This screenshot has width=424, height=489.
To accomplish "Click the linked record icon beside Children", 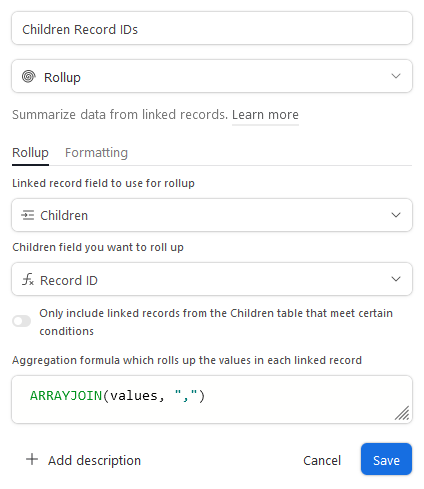I will [28, 215].
